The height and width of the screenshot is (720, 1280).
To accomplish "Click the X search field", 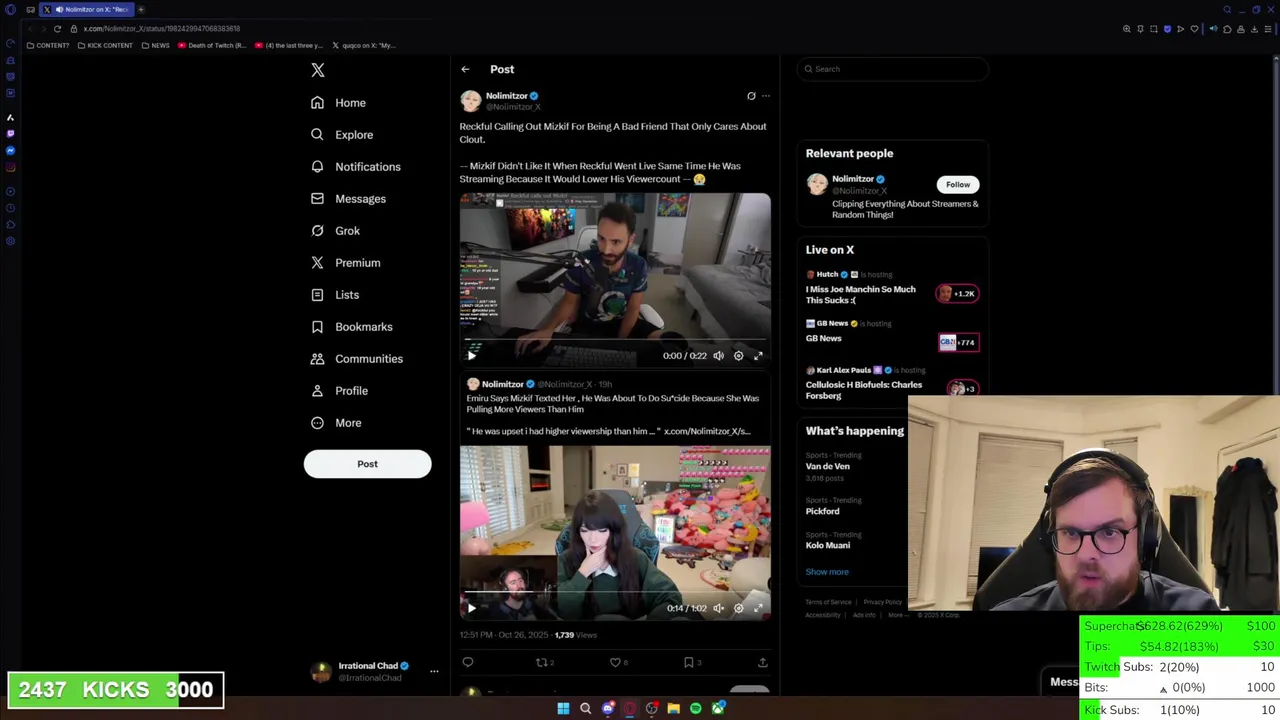I will coord(893,69).
